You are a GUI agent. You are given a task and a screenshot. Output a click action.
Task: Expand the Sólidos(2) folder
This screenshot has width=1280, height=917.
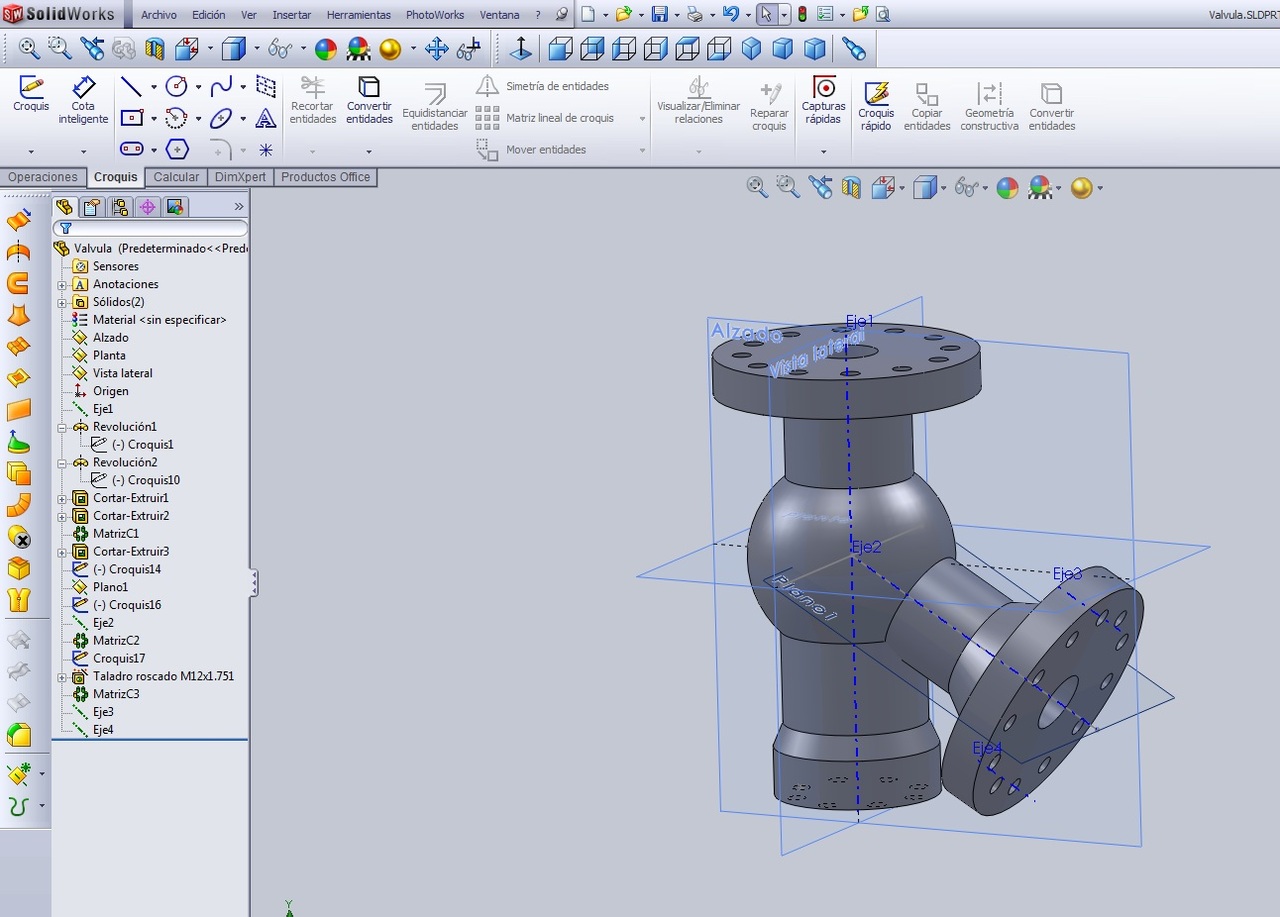62,302
